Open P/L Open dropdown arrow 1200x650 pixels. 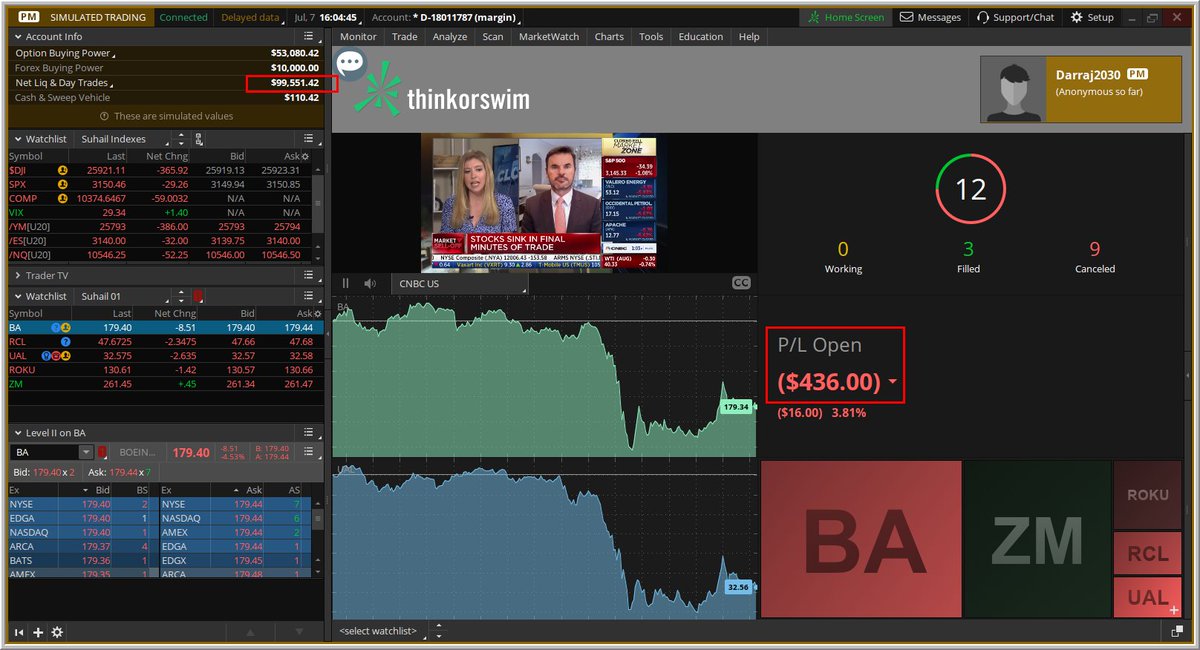click(892, 382)
